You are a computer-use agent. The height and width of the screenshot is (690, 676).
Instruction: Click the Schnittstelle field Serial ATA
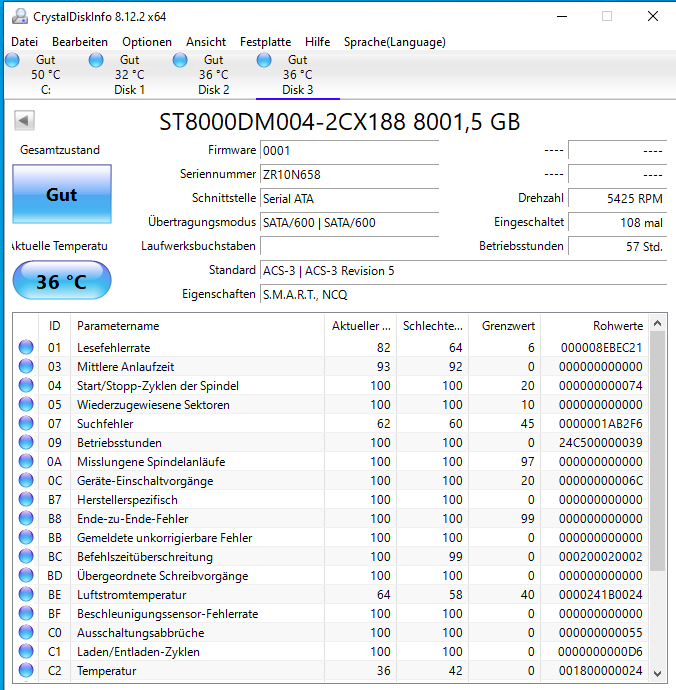pos(349,198)
